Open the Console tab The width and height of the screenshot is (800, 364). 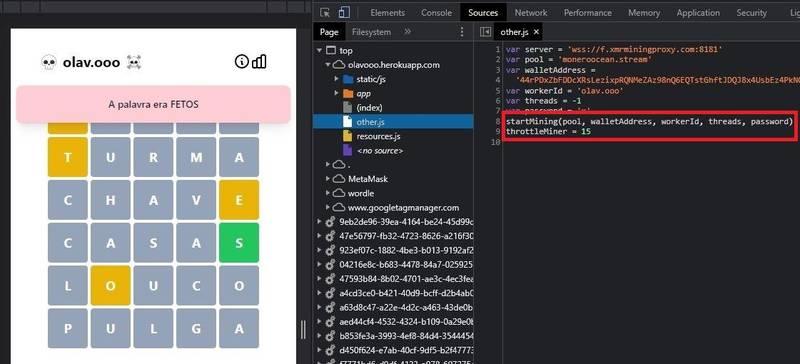[436, 13]
